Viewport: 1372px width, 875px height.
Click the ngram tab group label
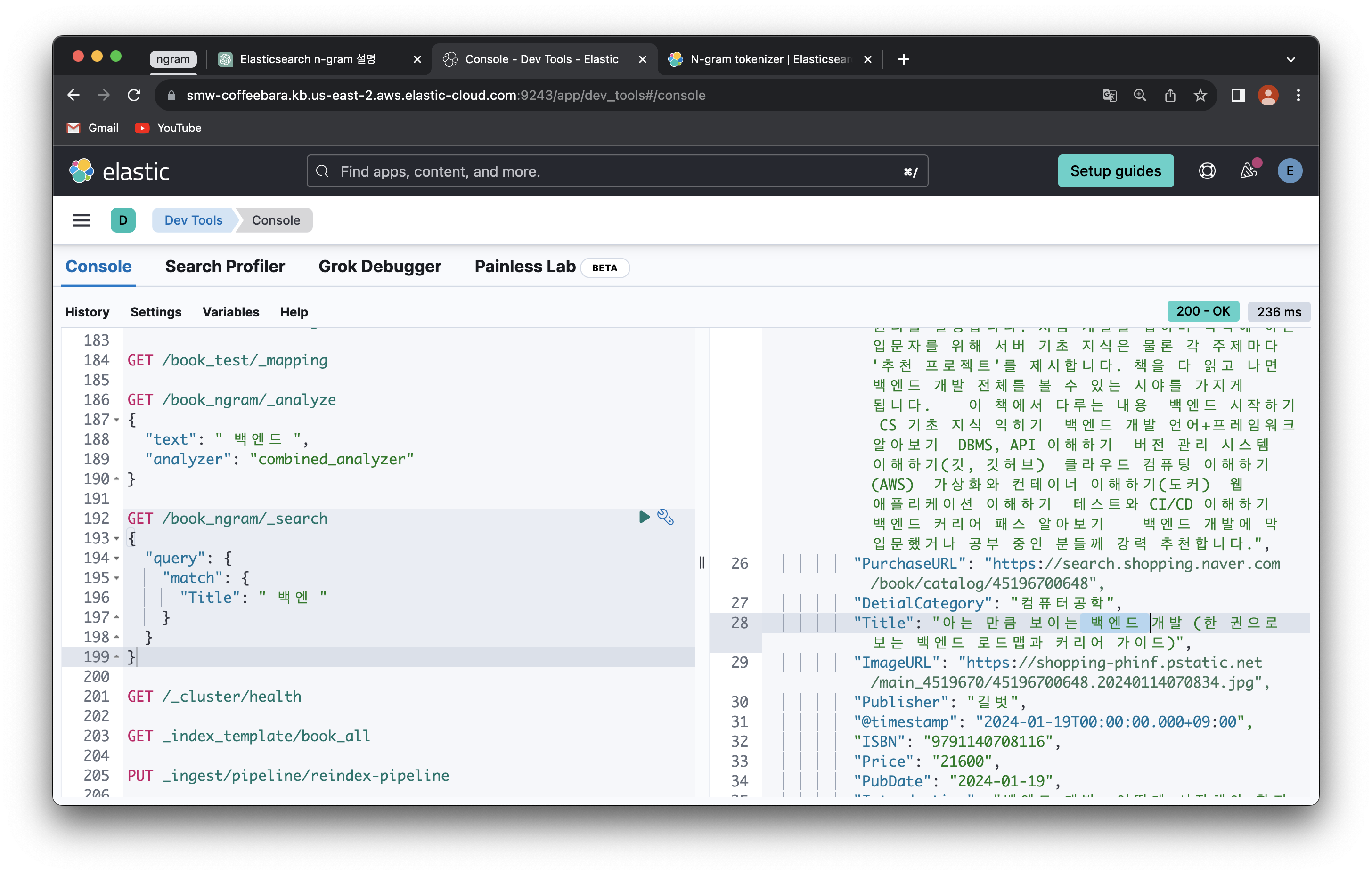[x=173, y=59]
